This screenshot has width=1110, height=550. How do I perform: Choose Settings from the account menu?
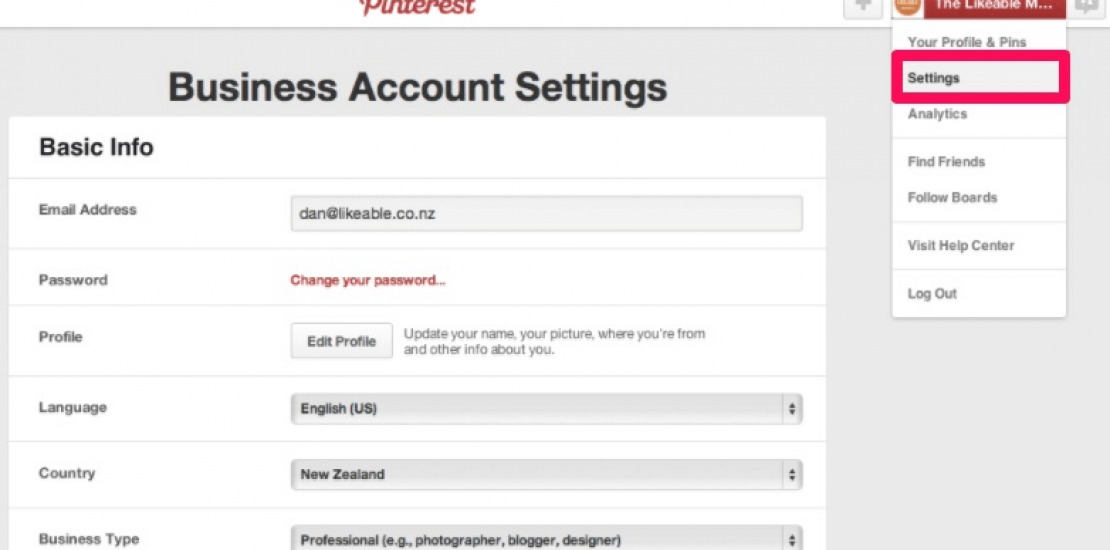[934, 78]
